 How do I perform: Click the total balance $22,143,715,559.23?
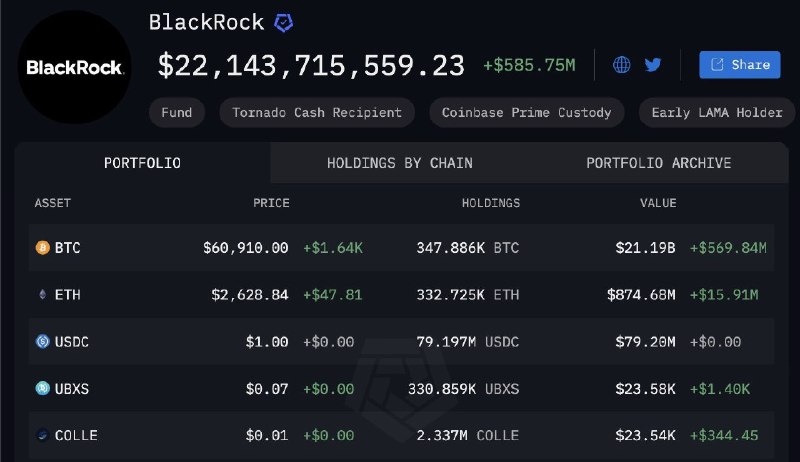pyautogui.click(x=311, y=66)
